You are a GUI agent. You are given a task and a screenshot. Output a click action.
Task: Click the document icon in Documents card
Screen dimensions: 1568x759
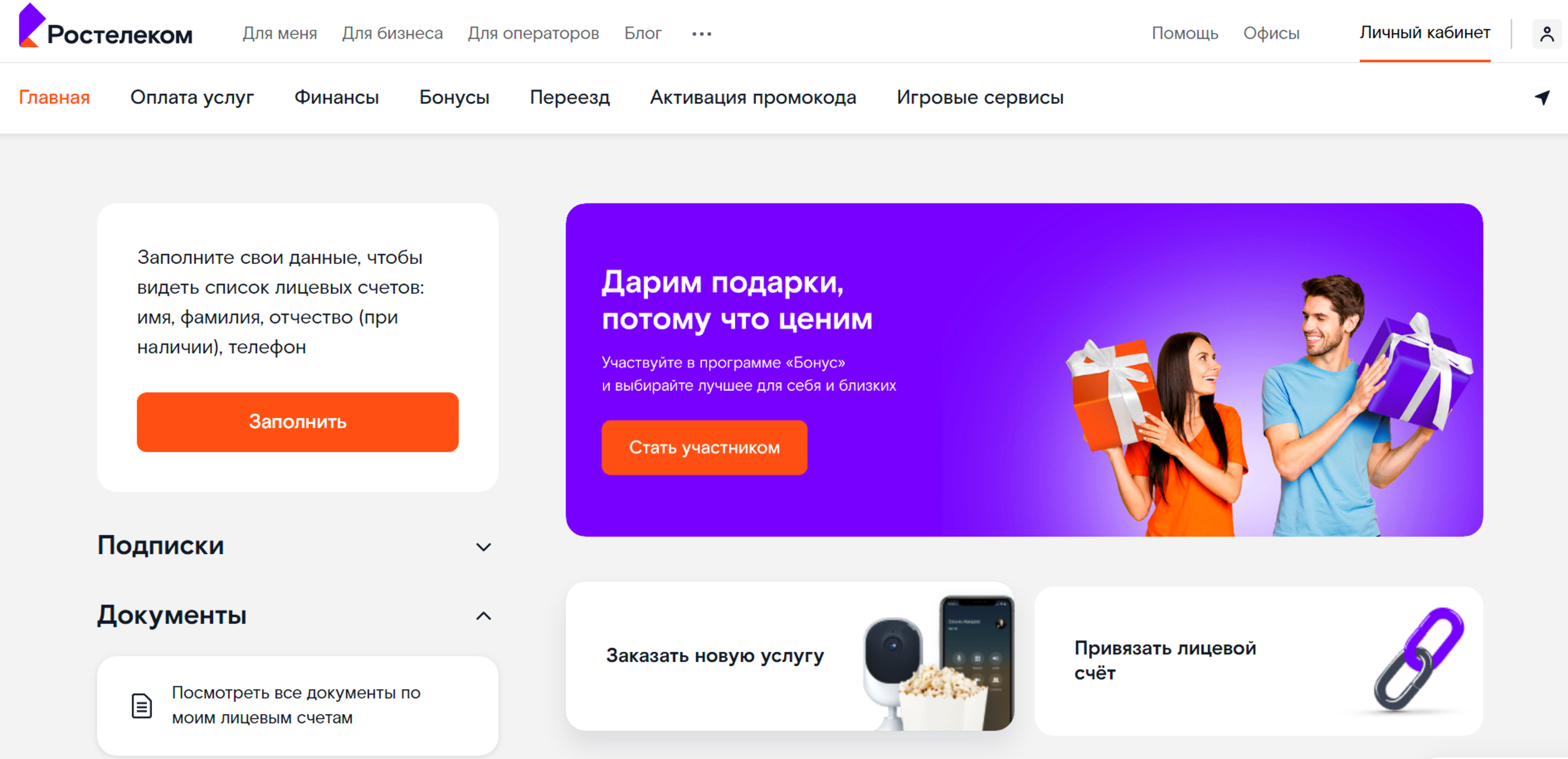click(142, 705)
